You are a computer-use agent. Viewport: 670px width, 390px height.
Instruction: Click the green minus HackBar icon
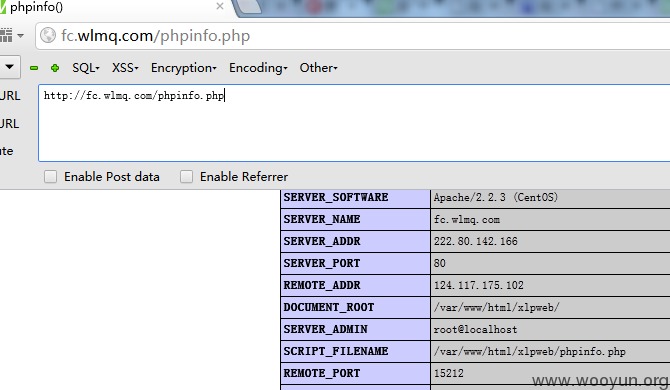pos(34,68)
